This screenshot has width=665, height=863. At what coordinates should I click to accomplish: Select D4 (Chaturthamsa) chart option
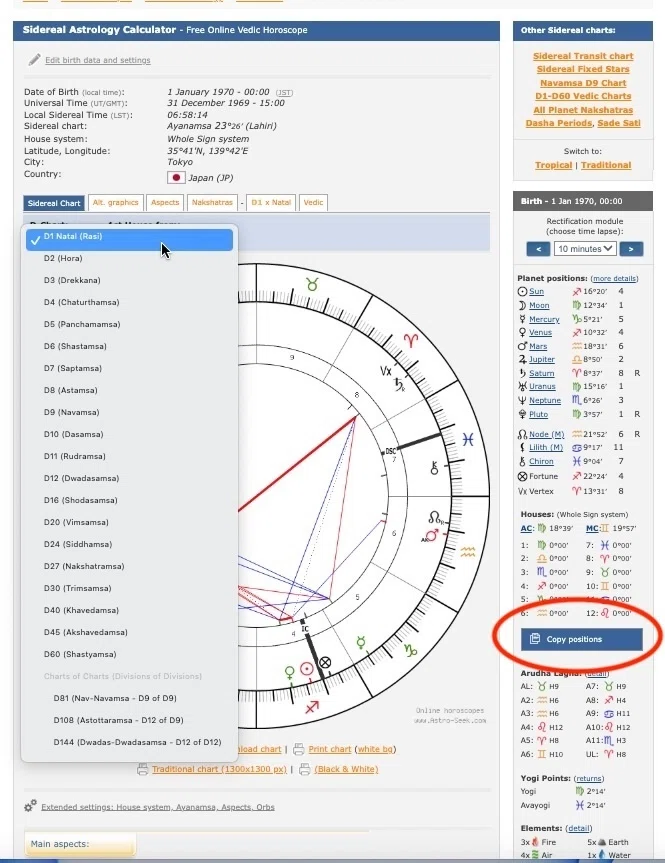(x=129, y=302)
